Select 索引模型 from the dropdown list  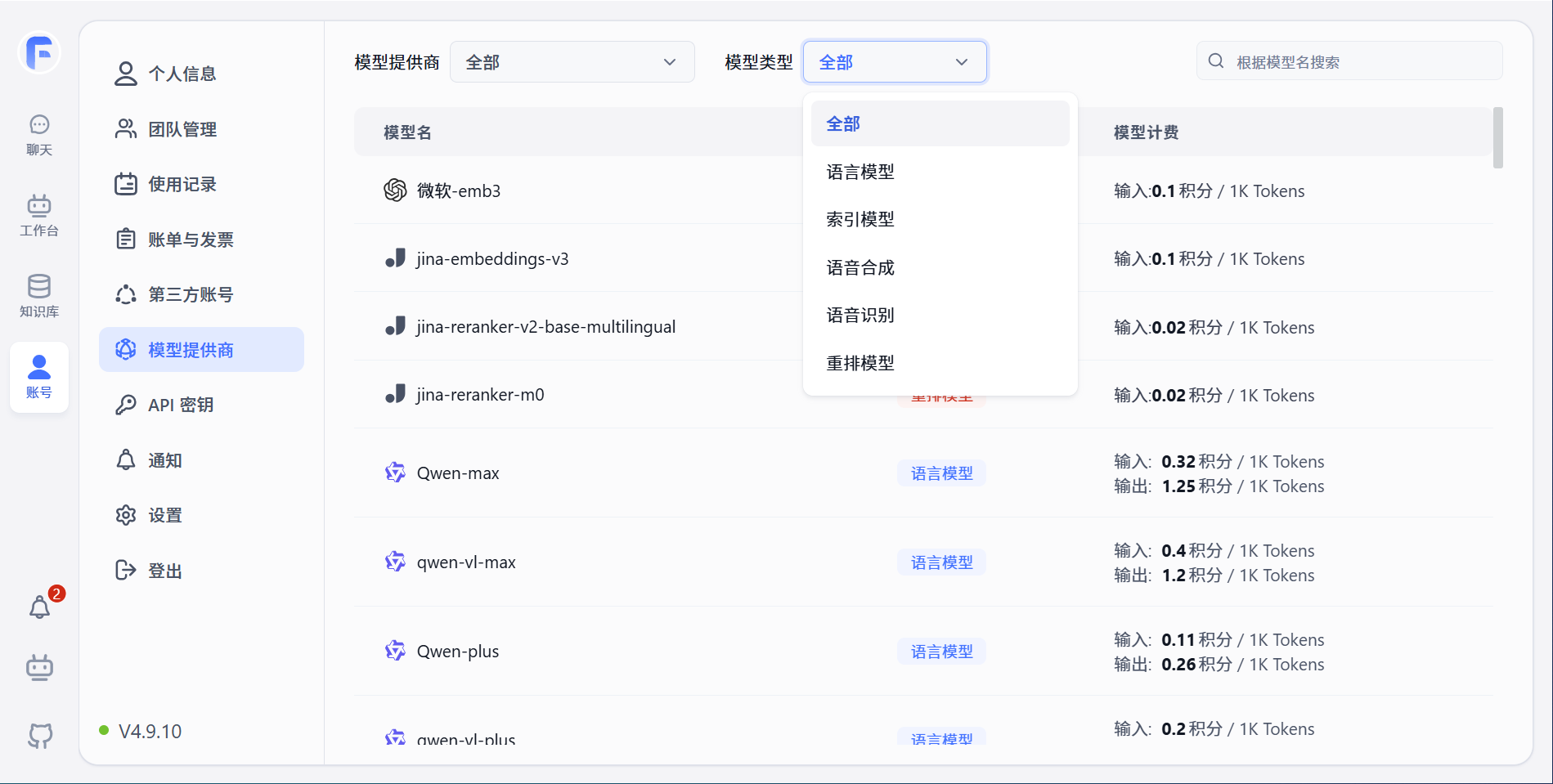click(940, 219)
